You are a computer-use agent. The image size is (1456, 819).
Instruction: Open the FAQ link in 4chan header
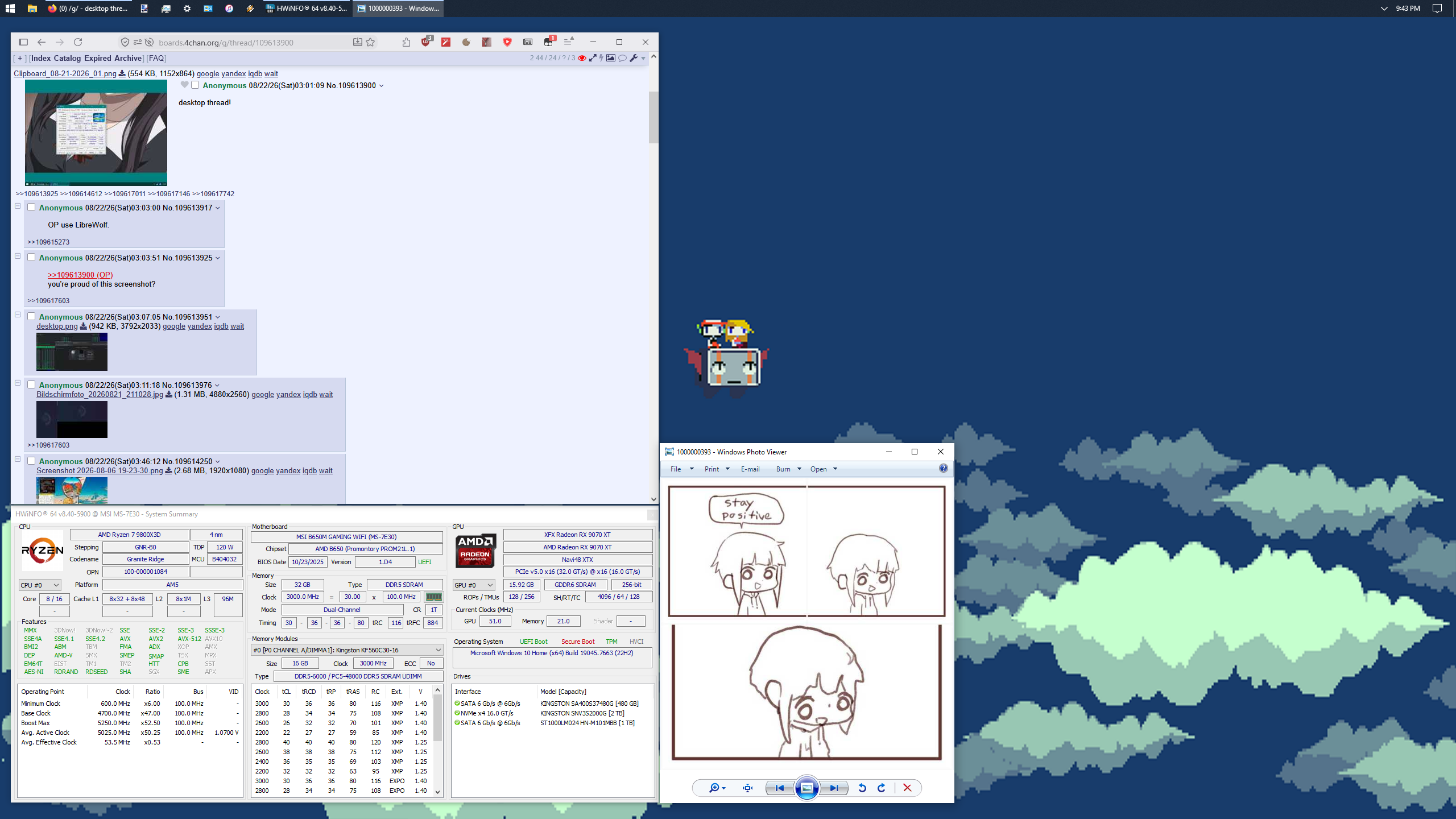156,58
